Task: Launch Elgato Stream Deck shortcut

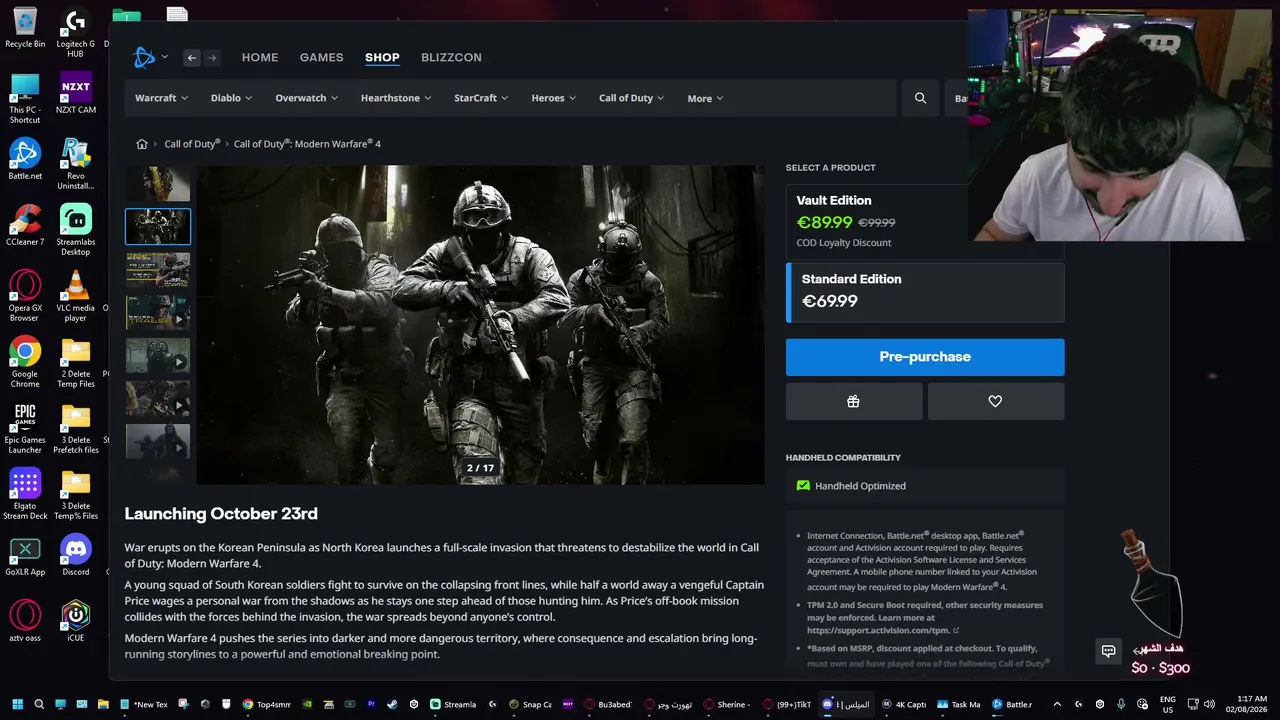Action: tap(25, 494)
